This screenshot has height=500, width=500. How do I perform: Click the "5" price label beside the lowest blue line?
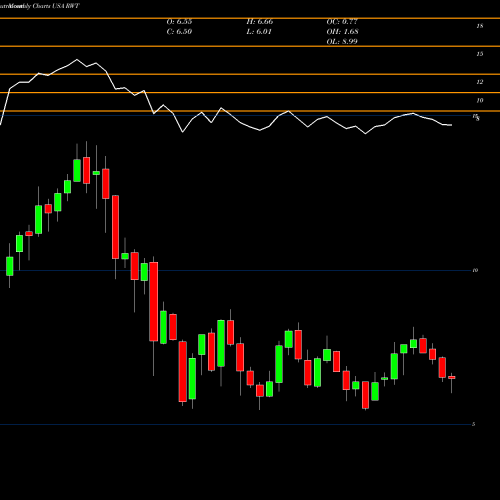coord(473,424)
